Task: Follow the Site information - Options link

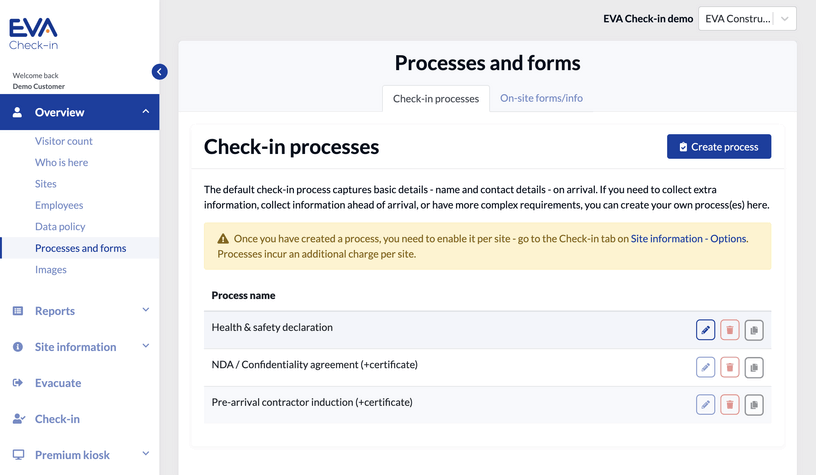Action: coord(688,239)
